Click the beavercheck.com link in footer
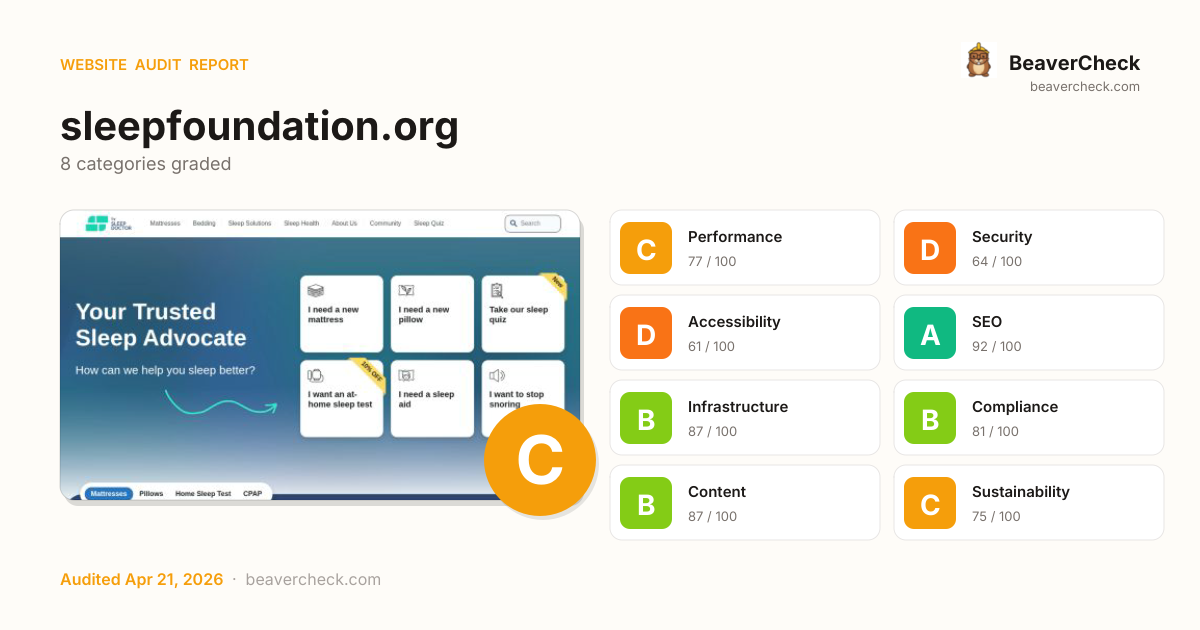1200x630 pixels. click(x=313, y=580)
